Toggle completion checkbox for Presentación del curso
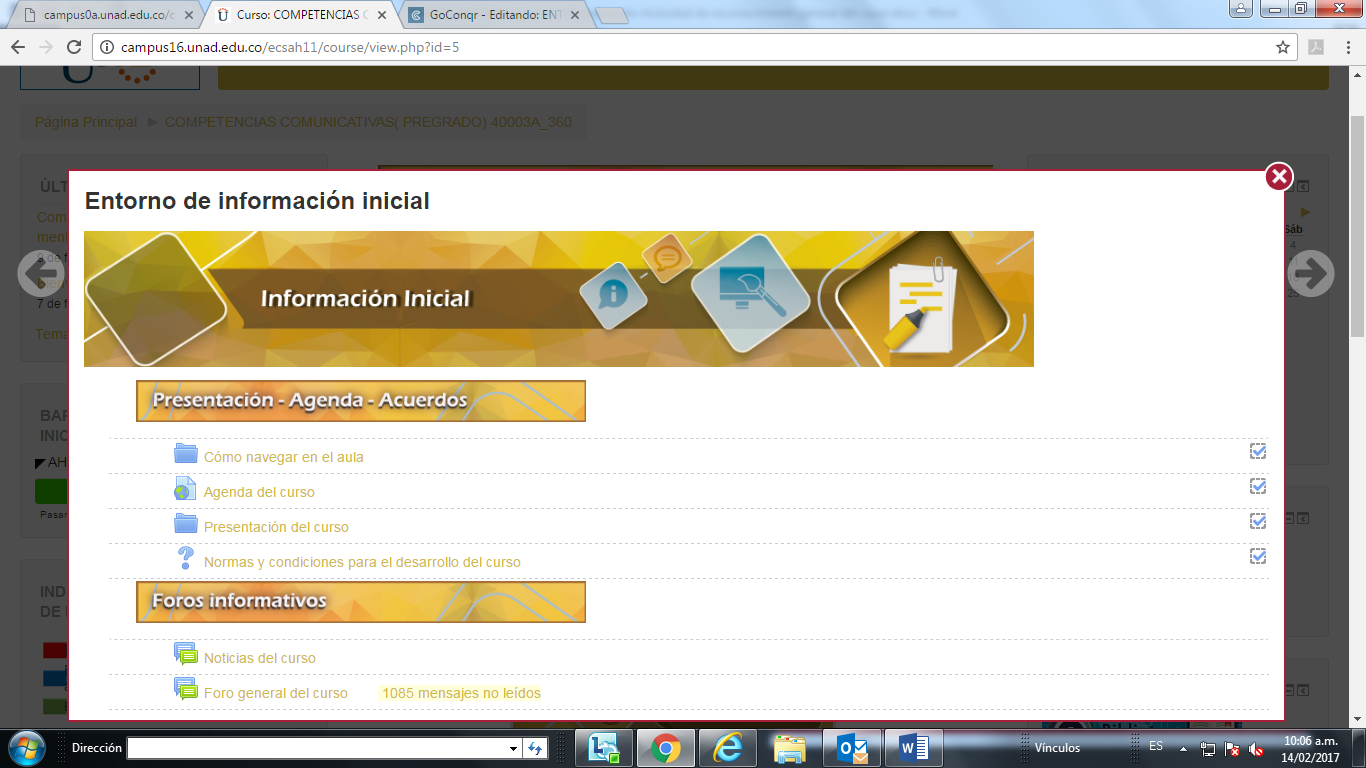 click(1258, 521)
